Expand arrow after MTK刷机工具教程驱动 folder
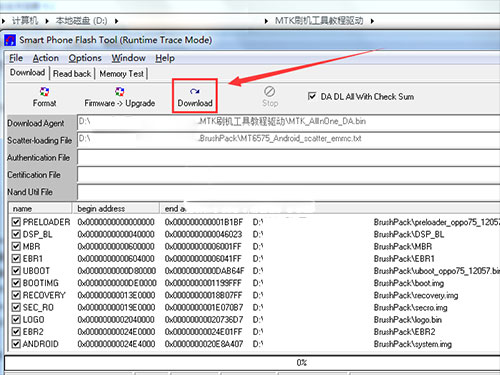 [x=372, y=21]
